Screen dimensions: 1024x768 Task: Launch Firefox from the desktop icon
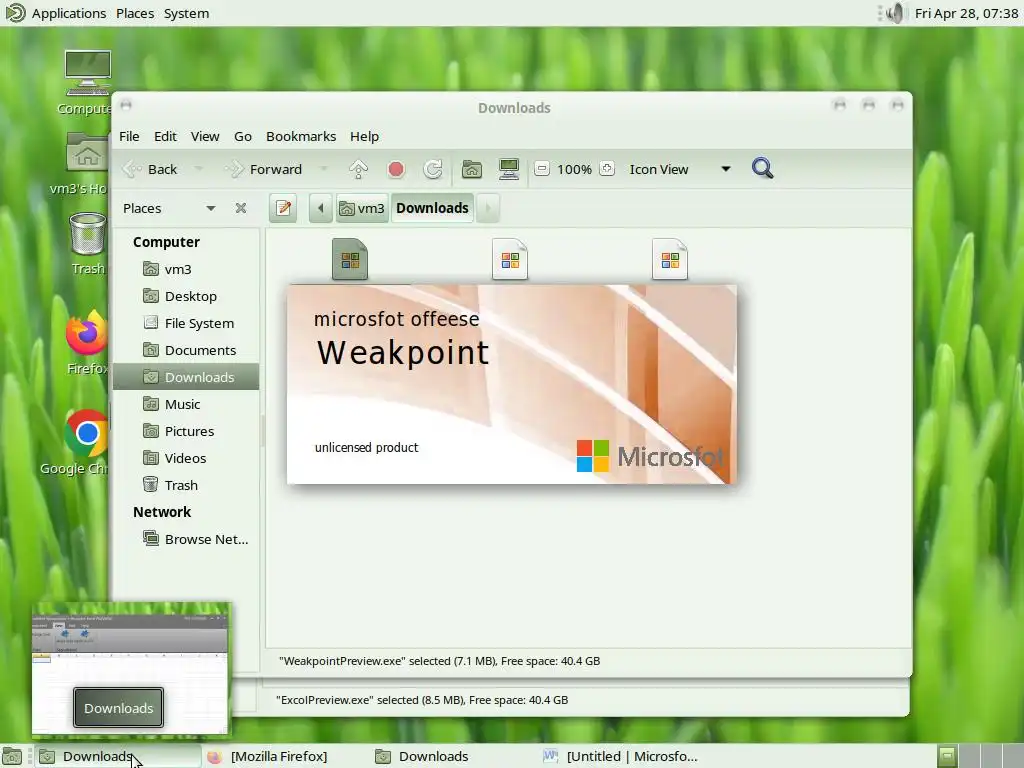pos(86,343)
